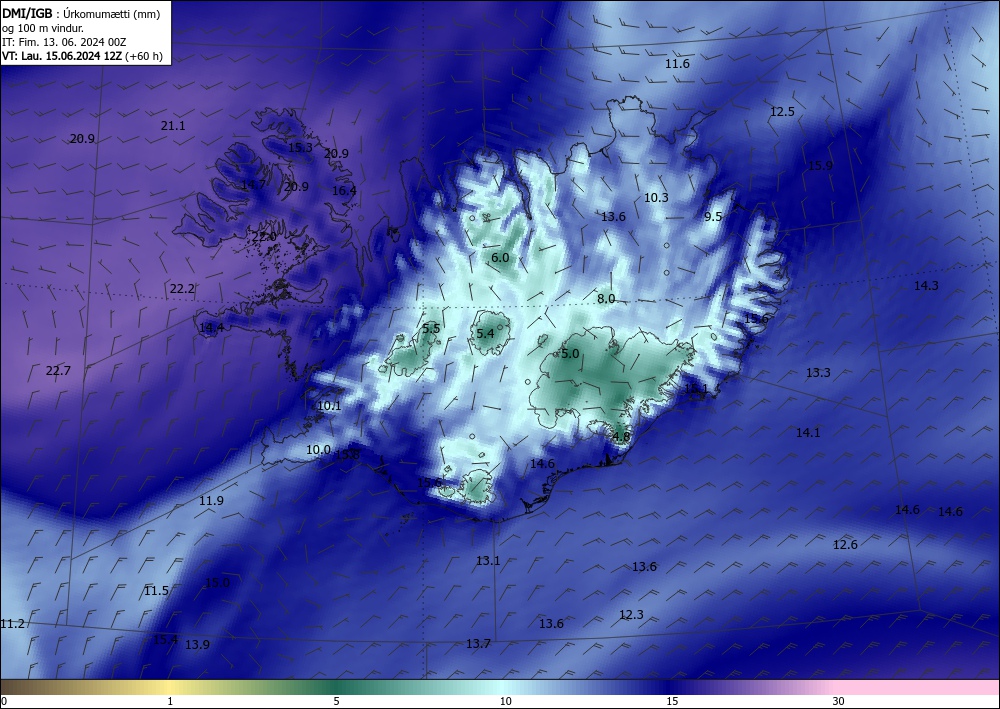Click the 13.7 value at the bottom
1000x709 pixels.
478,643
